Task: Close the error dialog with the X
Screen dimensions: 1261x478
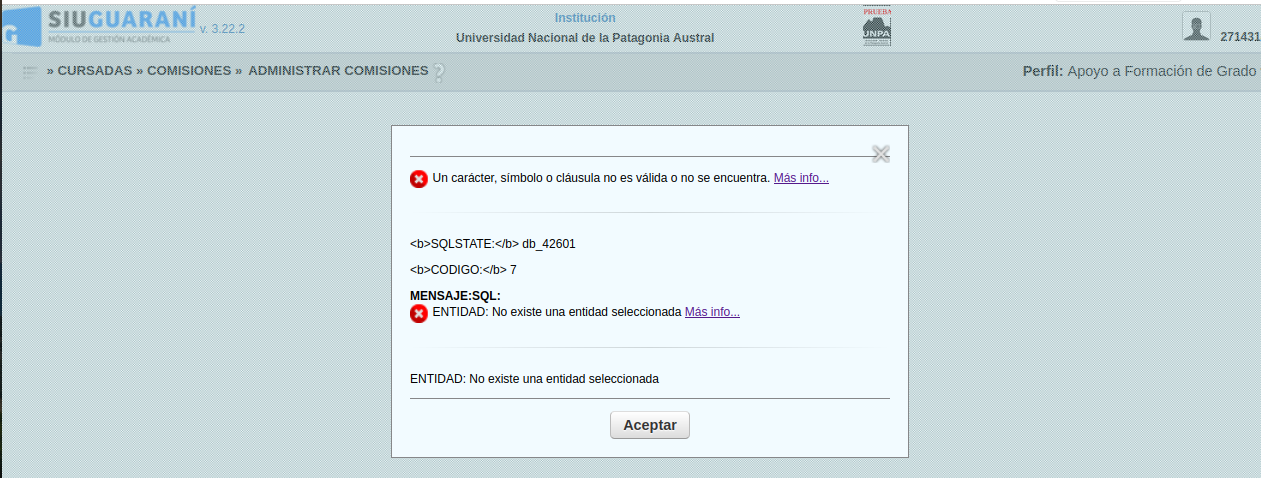Action: click(x=880, y=153)
